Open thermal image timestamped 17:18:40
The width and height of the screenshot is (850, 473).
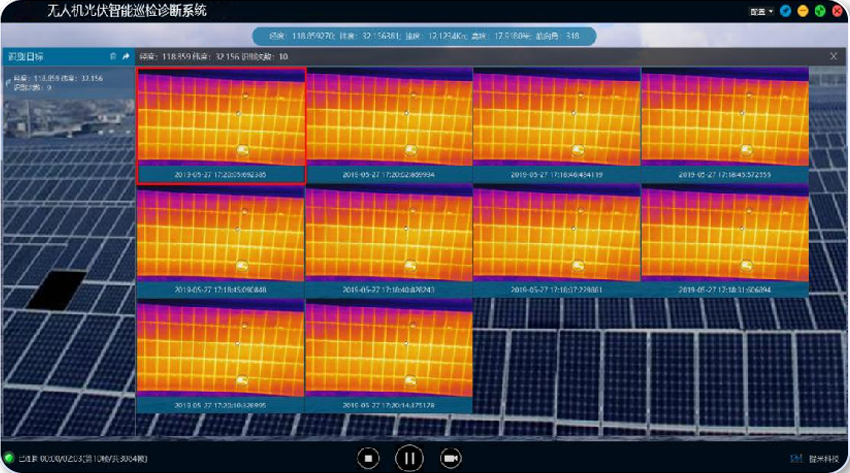(x=389, y=241)
